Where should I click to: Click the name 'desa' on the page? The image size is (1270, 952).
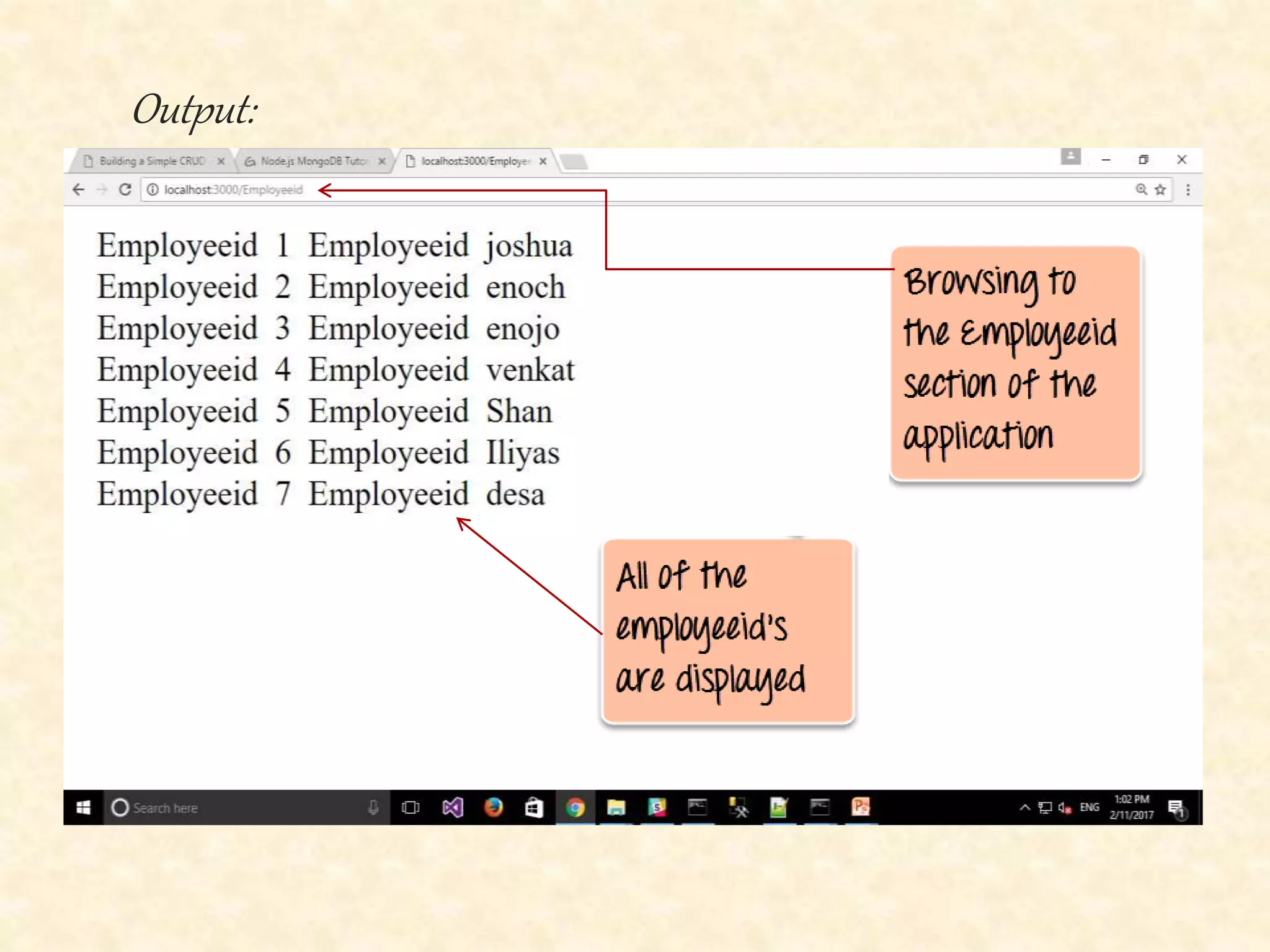(x=515, y=495)
